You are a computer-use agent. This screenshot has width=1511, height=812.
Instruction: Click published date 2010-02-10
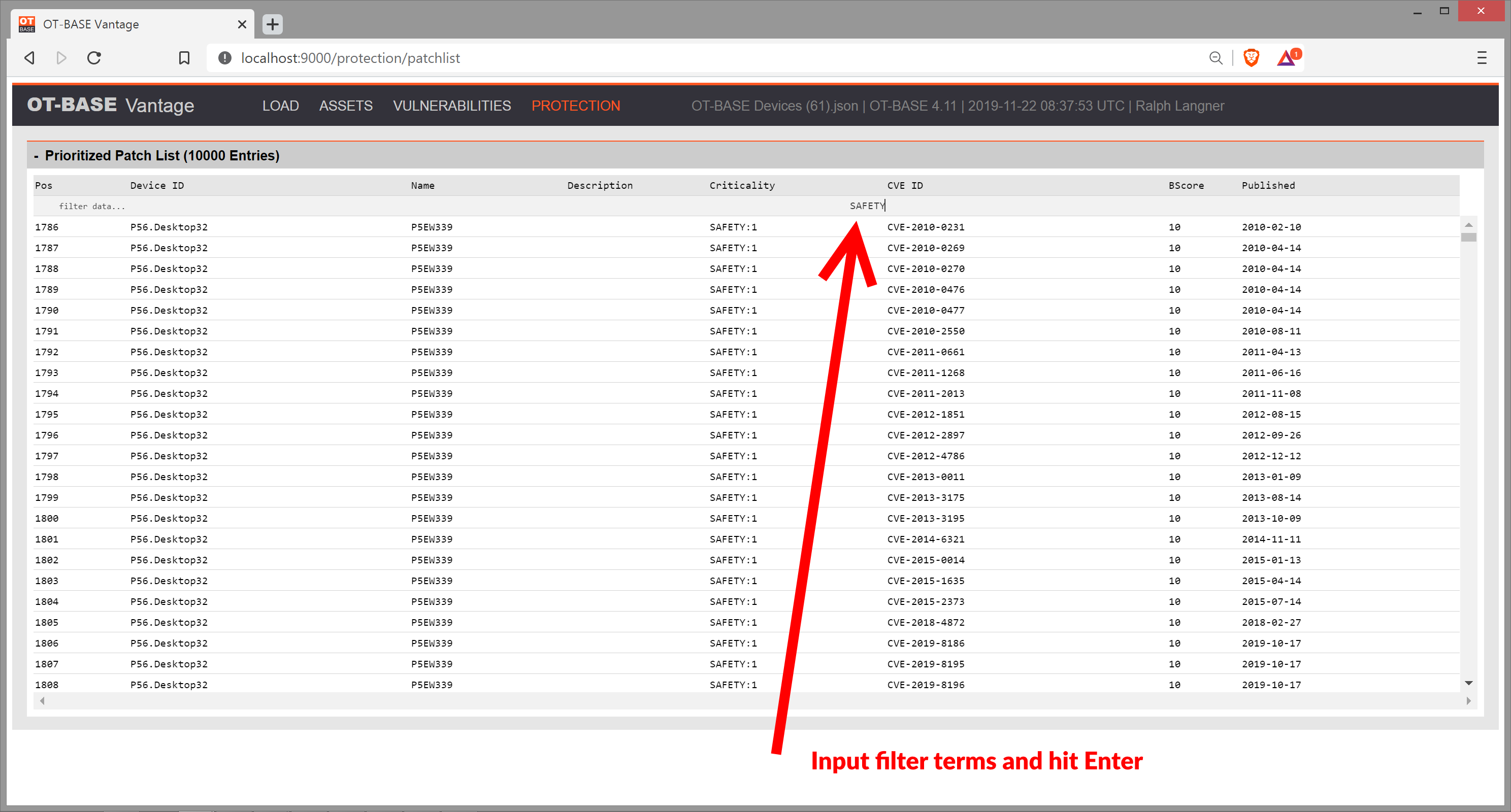click(x=1271, y=227)
